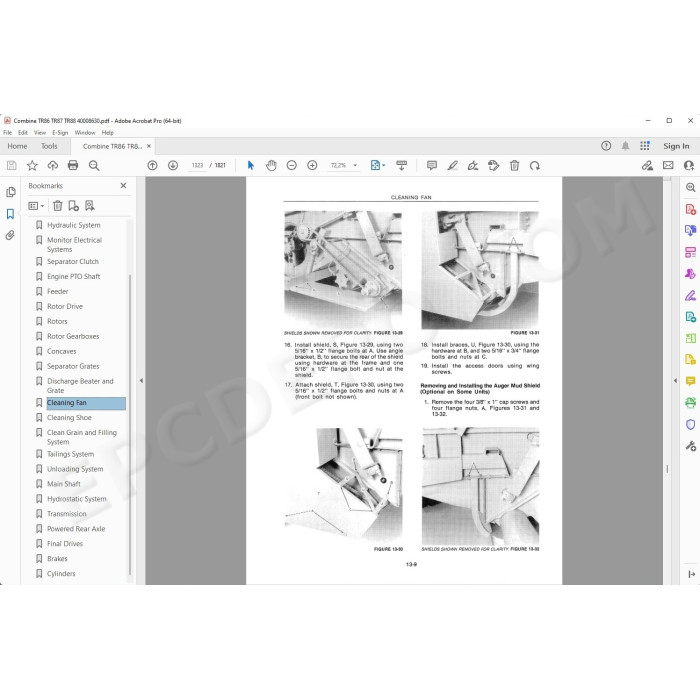Open the Attachments paperclip panel
This screenshot has width=700, height=700.
point(10,235)
